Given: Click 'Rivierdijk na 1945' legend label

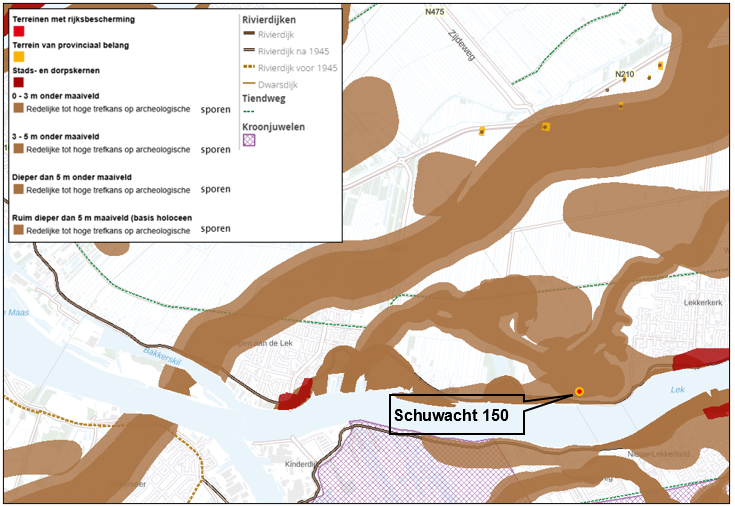Looking at the screenshot, I should [293, 51].
